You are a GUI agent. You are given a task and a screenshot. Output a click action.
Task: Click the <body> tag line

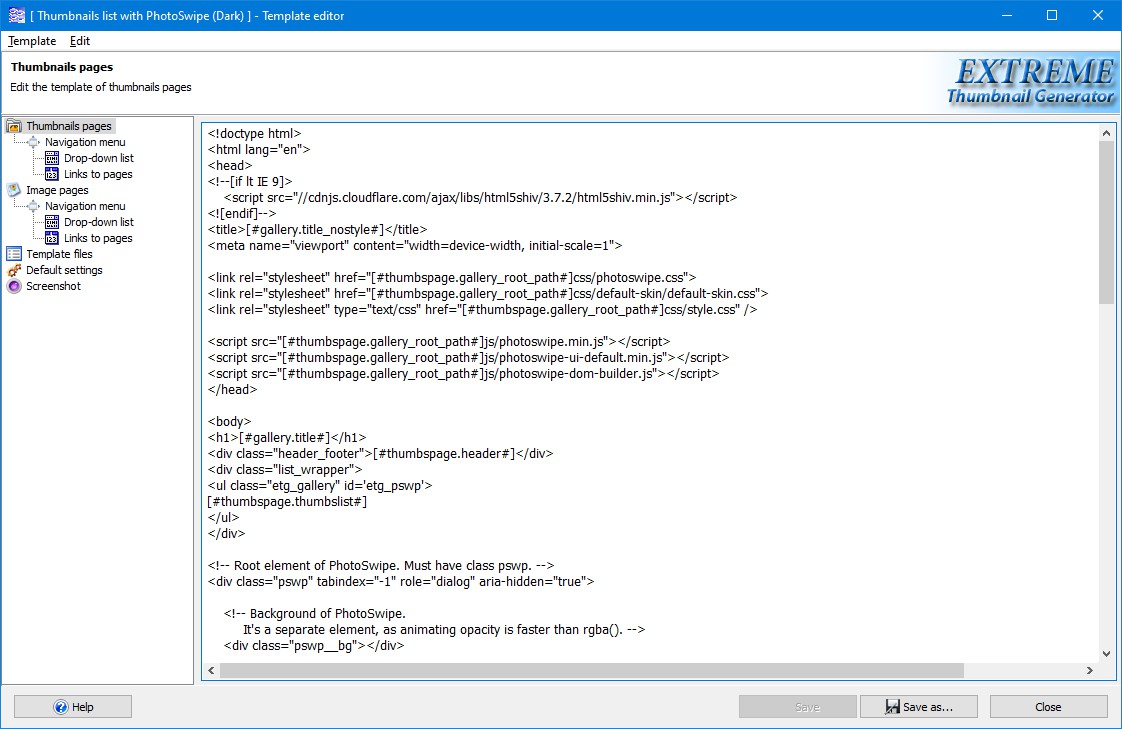tap(229, 422)
